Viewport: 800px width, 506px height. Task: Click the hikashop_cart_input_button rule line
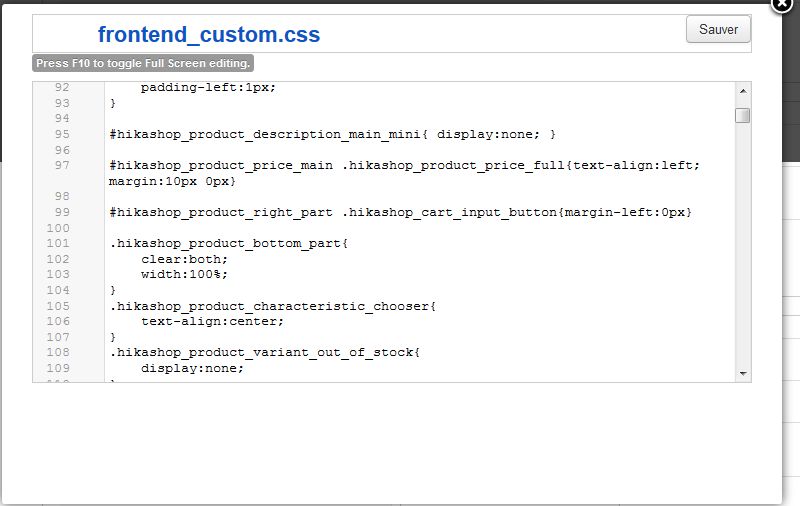[x=401, y=212]
